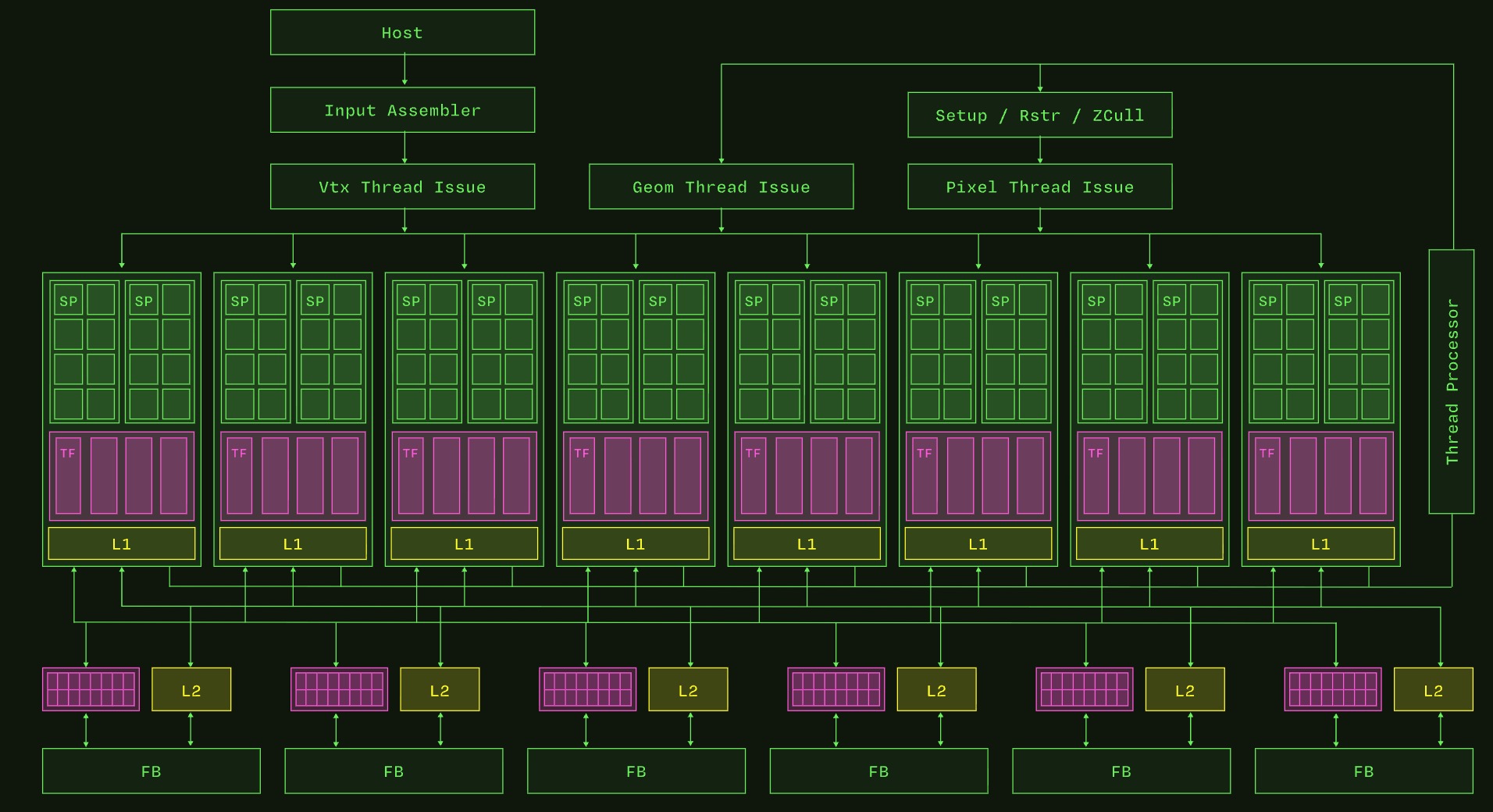Click the rightmost L1 cache block

tap(1320, 543)
